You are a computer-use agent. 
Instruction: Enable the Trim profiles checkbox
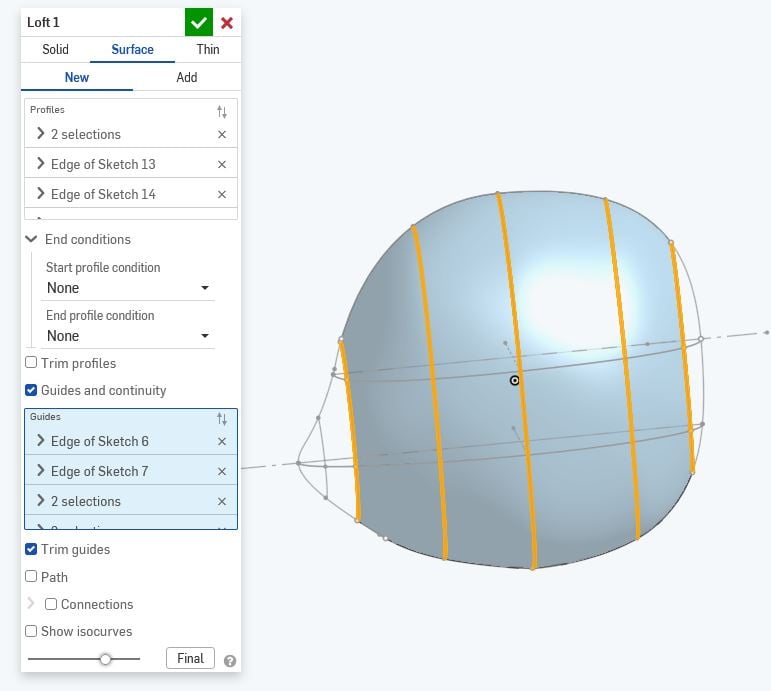click(x=31, y=362)
